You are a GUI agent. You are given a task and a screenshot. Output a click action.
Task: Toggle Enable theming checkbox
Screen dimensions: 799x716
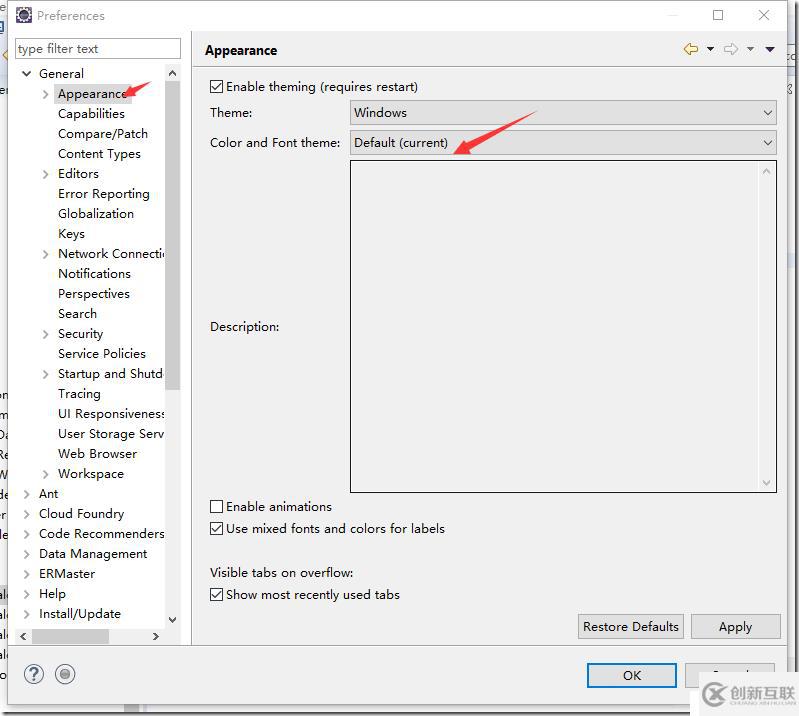[x=216, y=87]
